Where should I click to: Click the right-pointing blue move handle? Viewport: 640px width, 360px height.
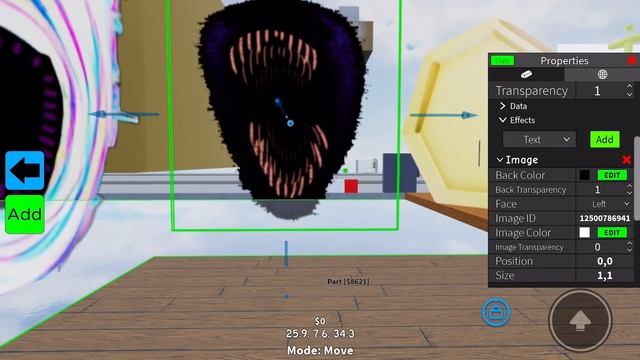pos(444,116)
